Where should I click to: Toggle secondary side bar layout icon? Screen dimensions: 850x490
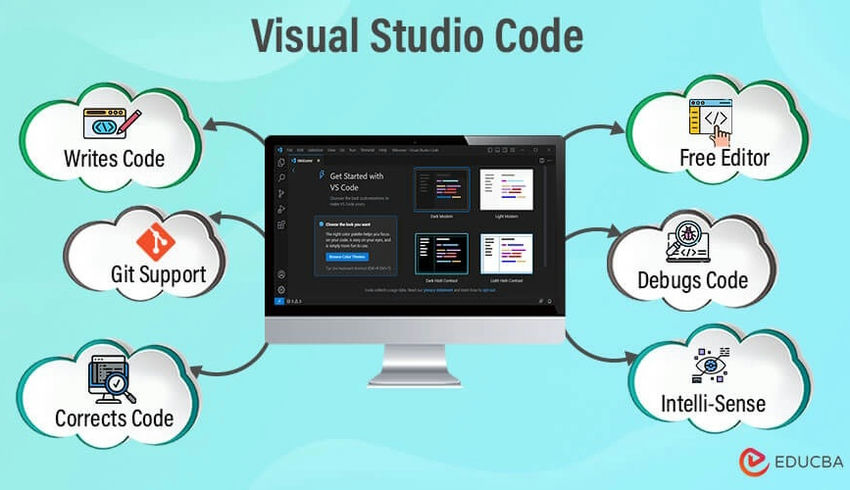(505, 150)
